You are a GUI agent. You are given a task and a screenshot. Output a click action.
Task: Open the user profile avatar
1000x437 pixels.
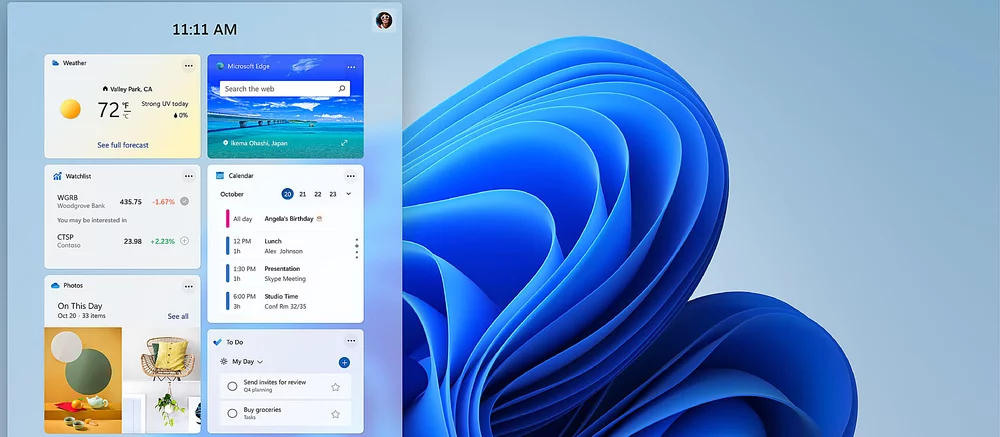coord(384,21)
